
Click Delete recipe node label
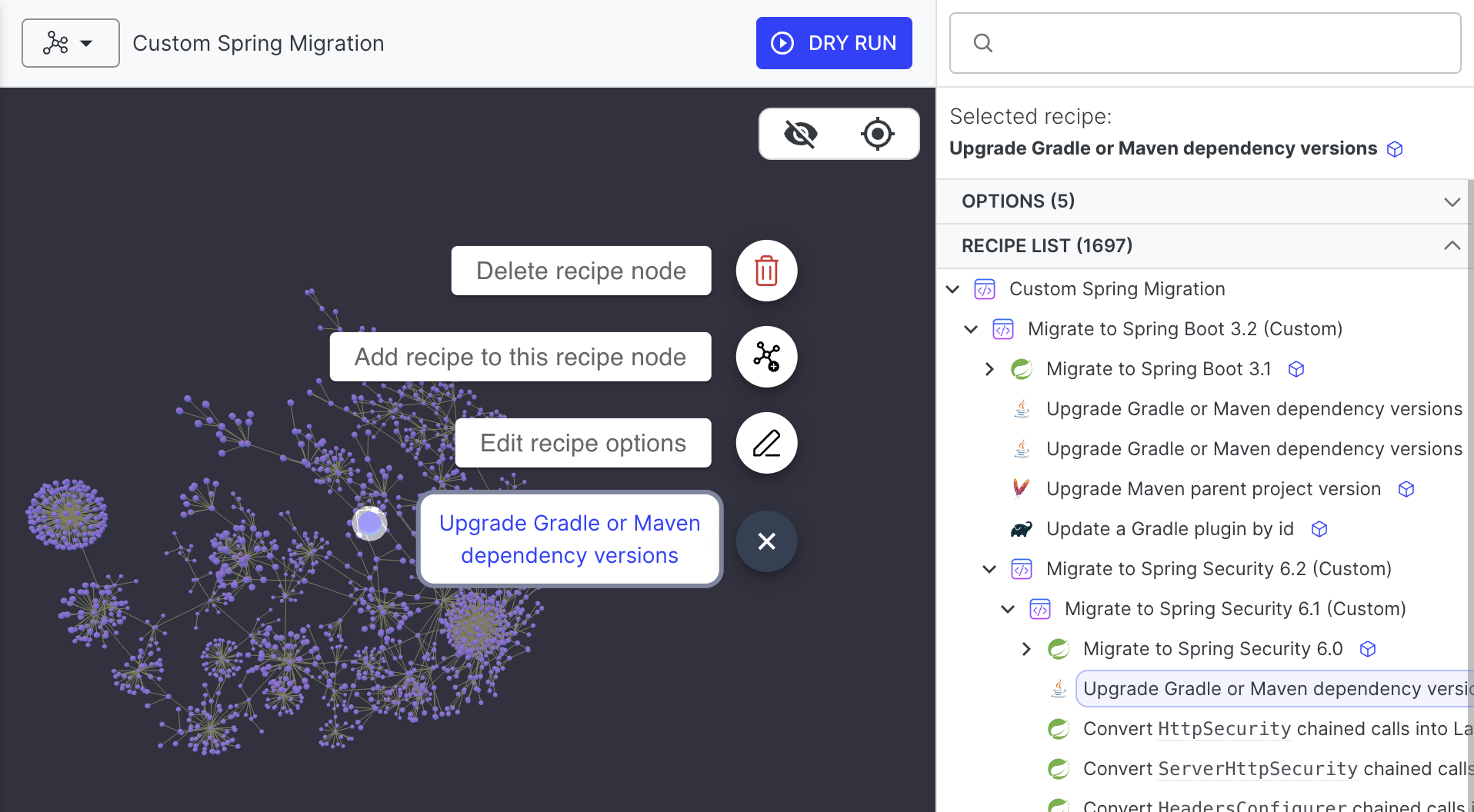pyautogui.click(x=581, y=271)
